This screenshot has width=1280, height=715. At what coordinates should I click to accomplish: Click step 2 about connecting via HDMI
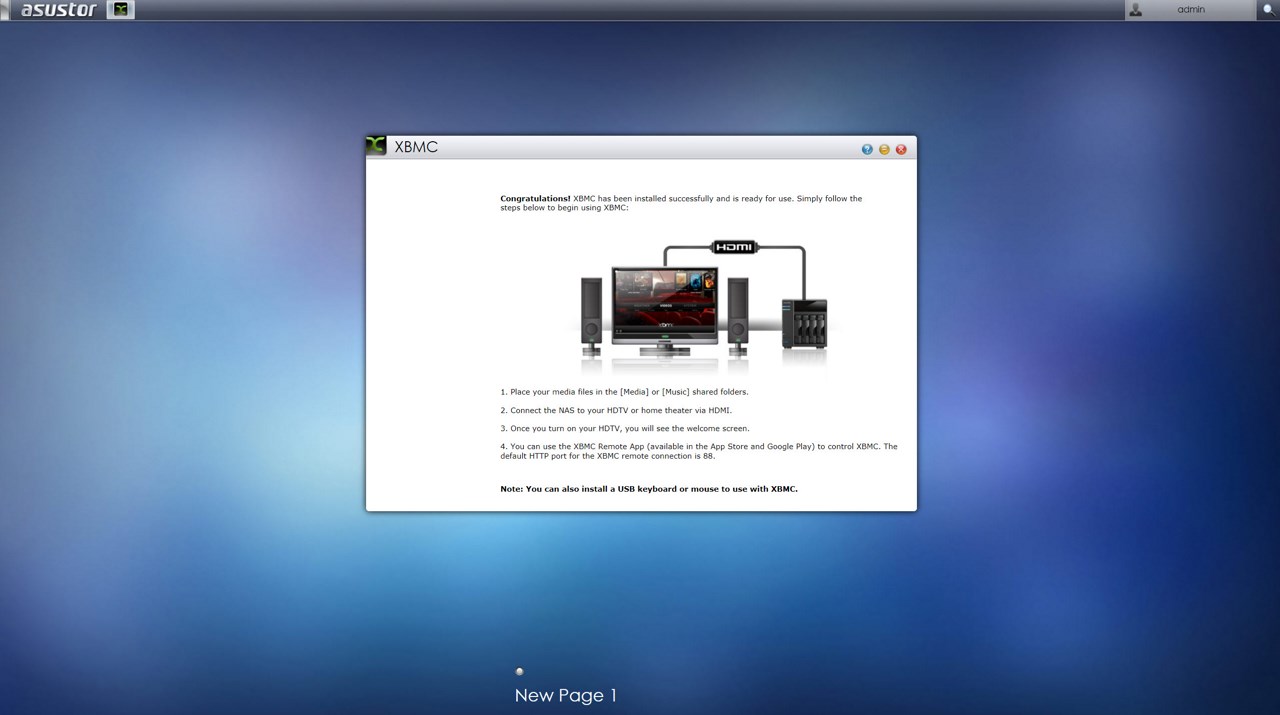(x=616, y=410)
